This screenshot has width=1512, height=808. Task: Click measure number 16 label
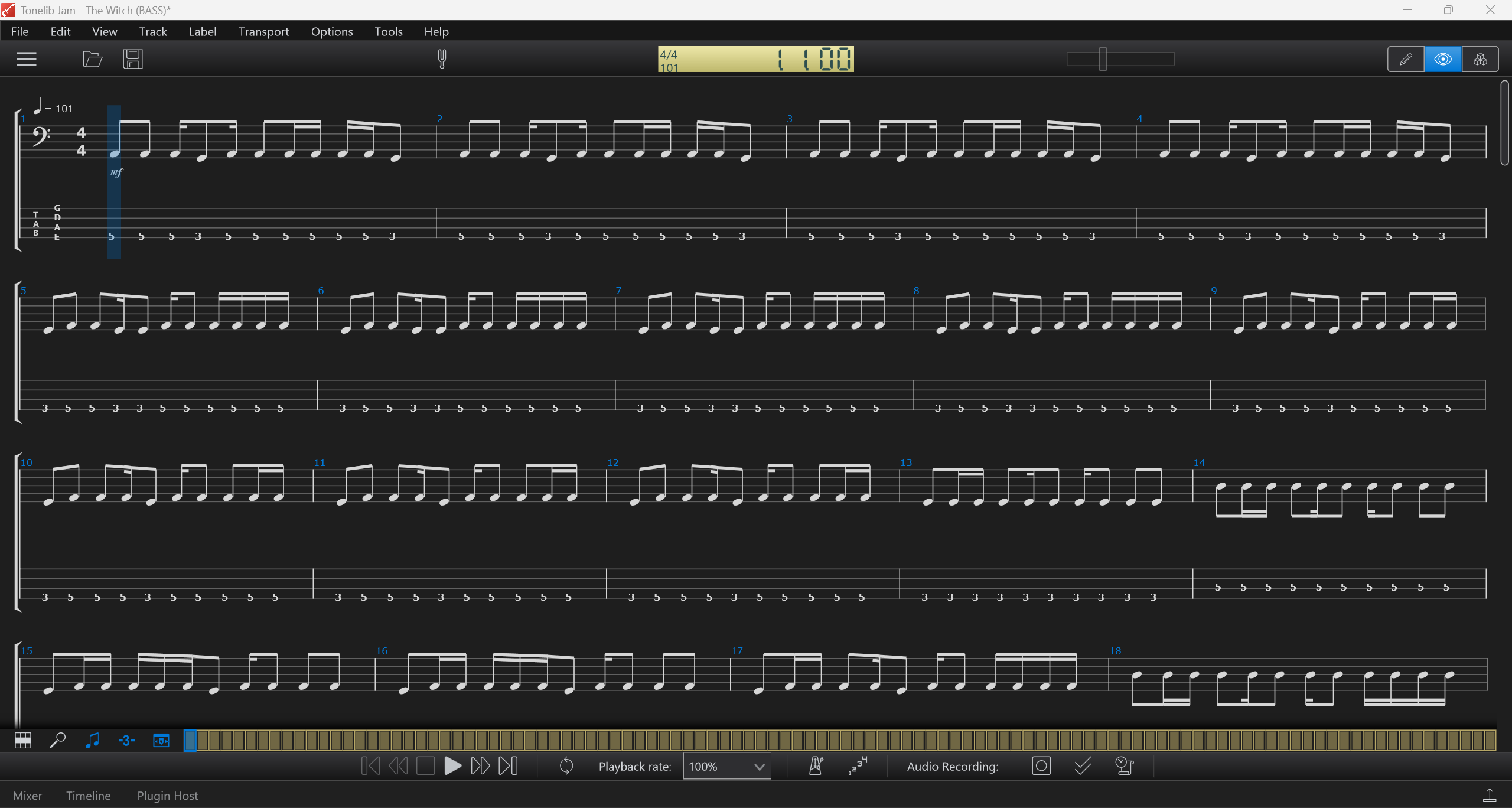click(x=382, y=651)
